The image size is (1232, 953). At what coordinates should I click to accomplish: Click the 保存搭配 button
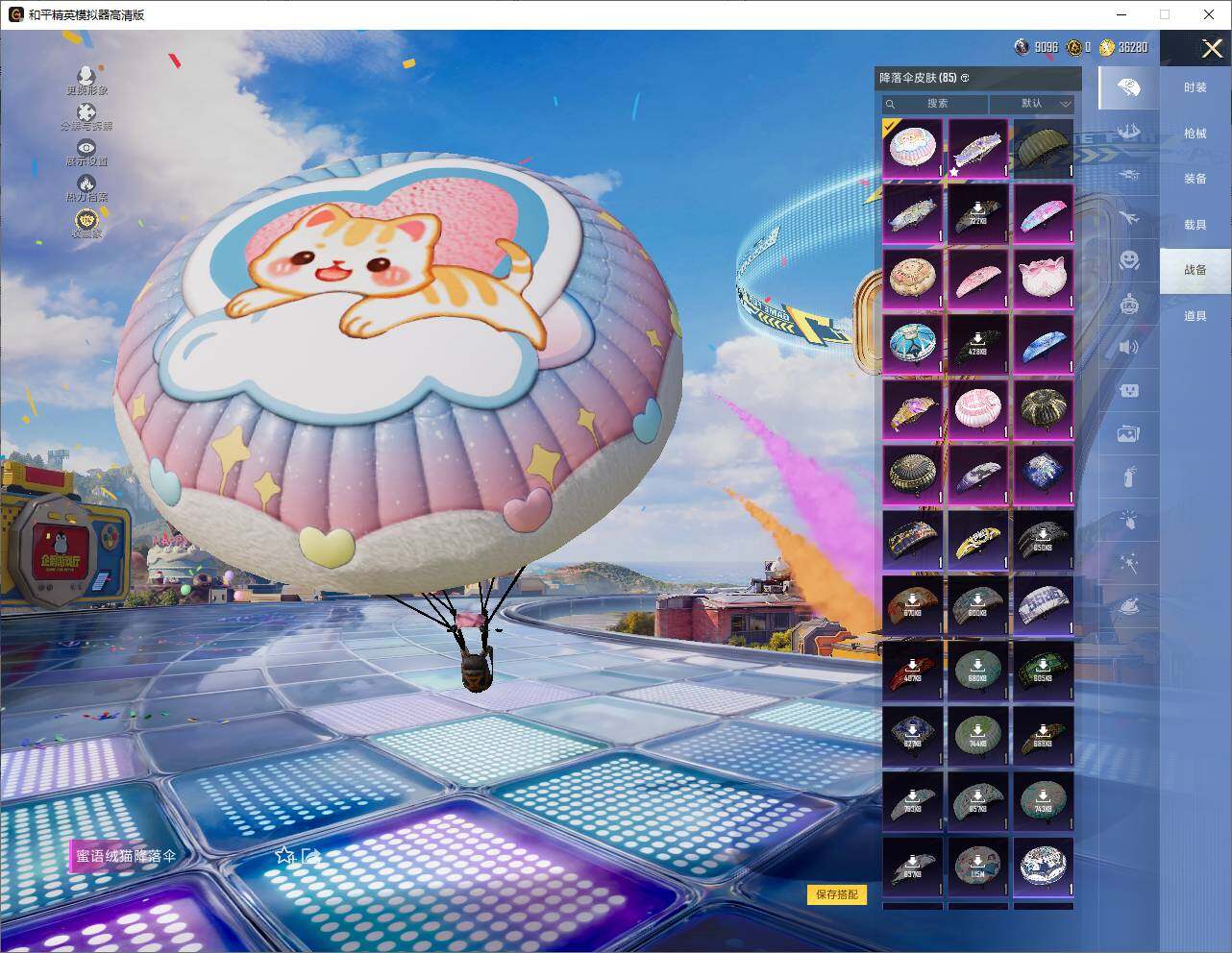837,894
